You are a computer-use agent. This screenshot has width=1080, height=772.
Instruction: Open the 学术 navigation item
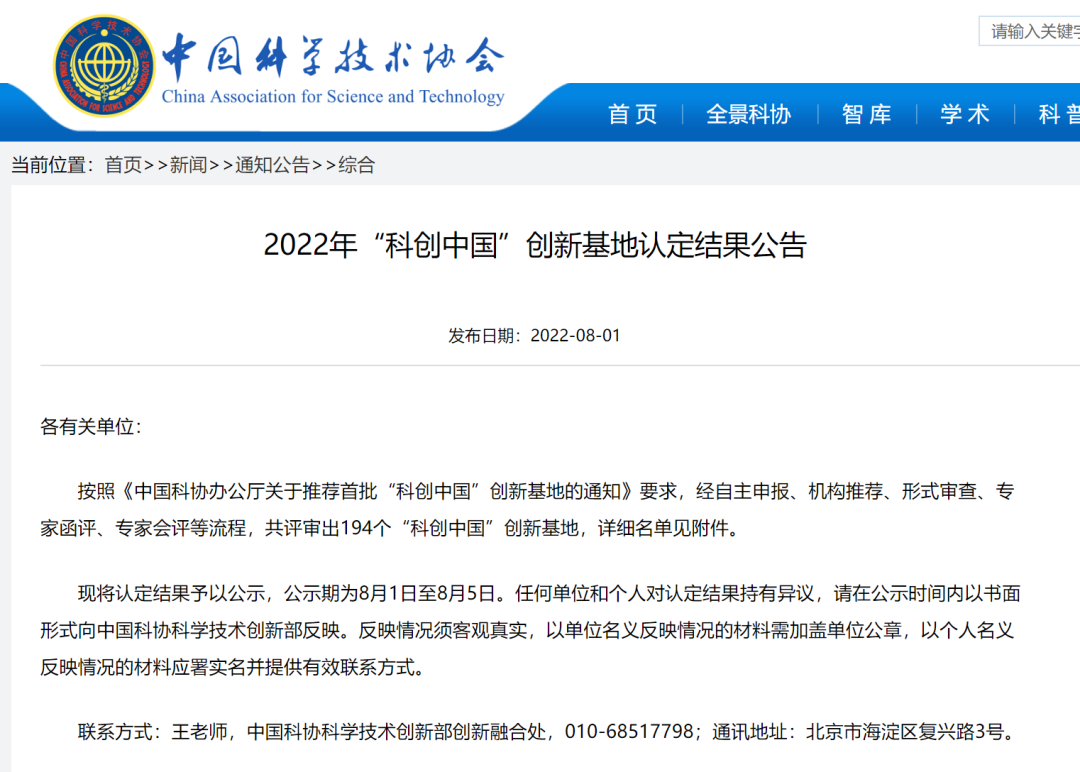coord(964,114)
